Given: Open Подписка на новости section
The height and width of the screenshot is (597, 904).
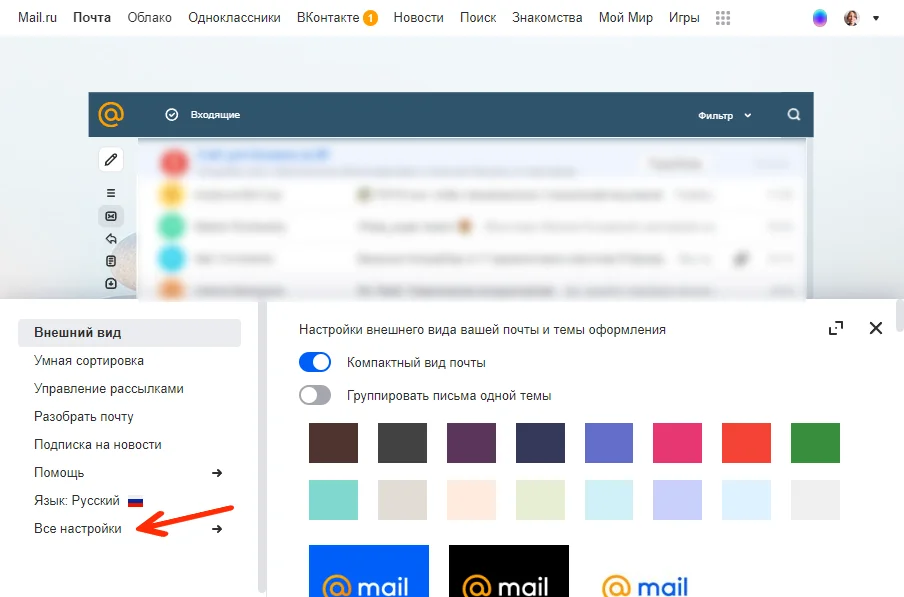Looking at the screenshot, I should coord(97,444).
